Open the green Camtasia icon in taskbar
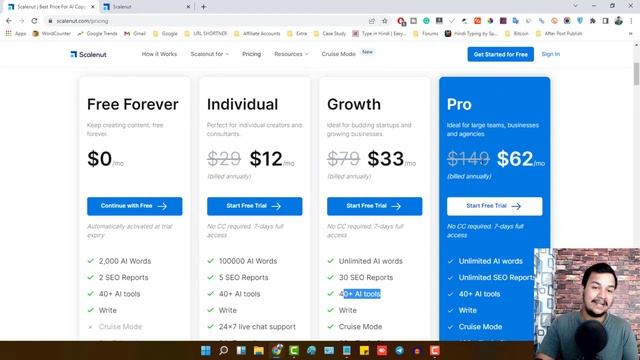 click(294, 351)
